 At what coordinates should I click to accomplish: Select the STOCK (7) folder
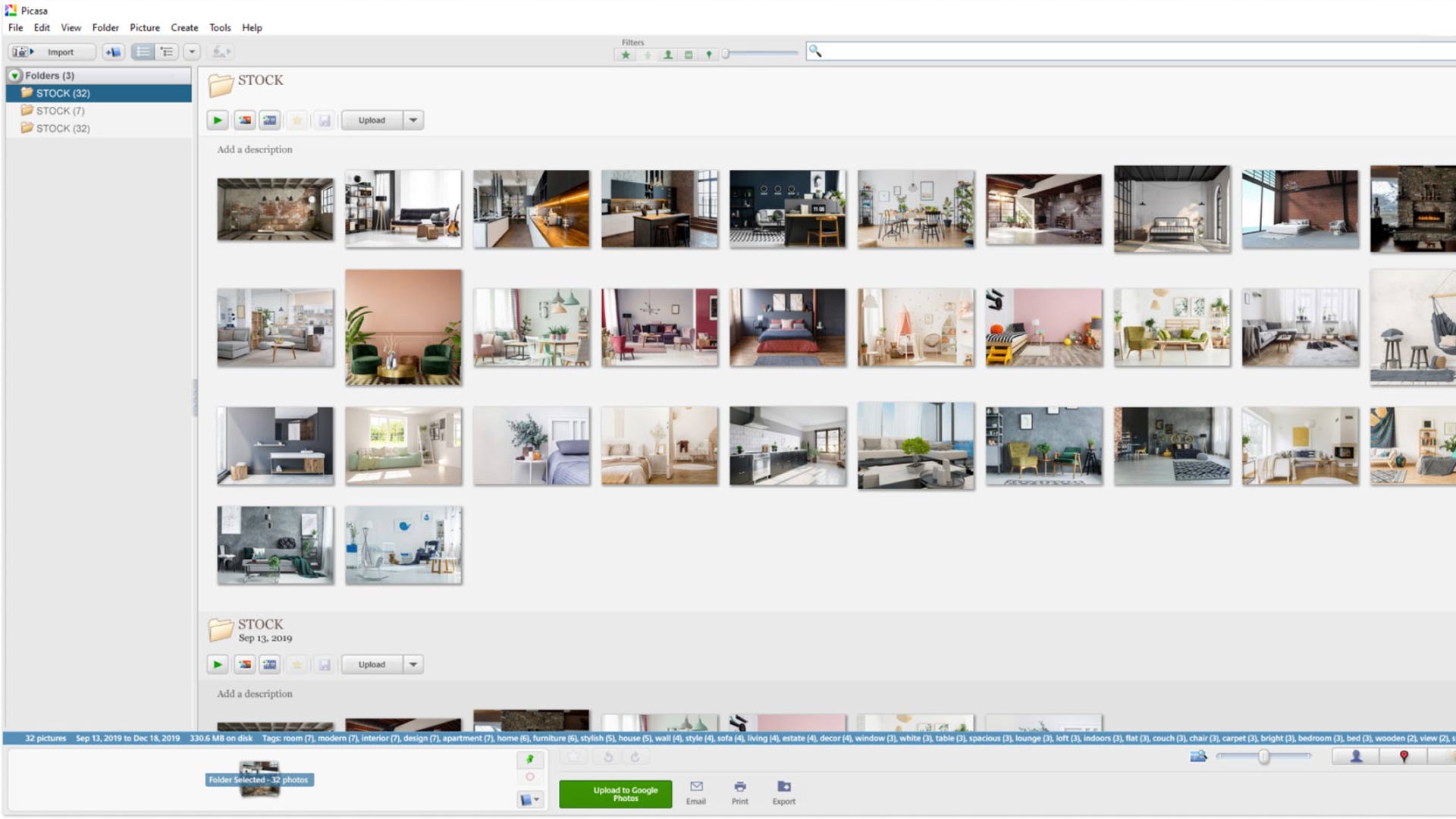click(x=99, y=111)
